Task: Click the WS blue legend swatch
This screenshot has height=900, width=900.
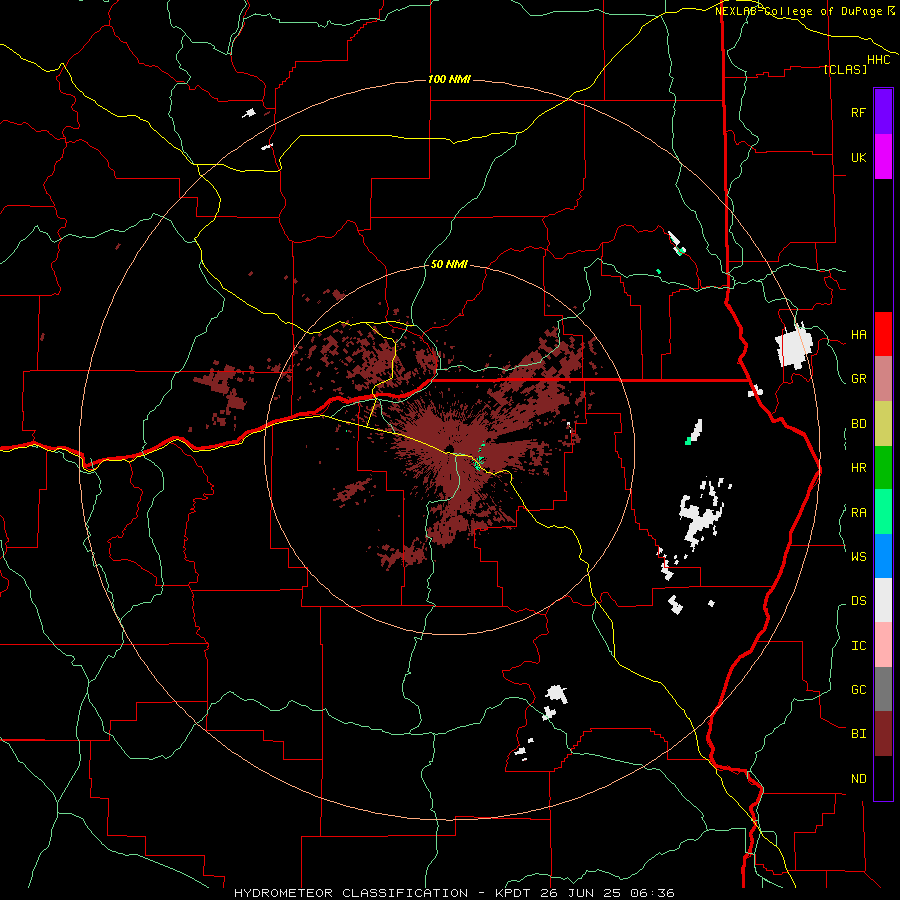Action: 883,556
